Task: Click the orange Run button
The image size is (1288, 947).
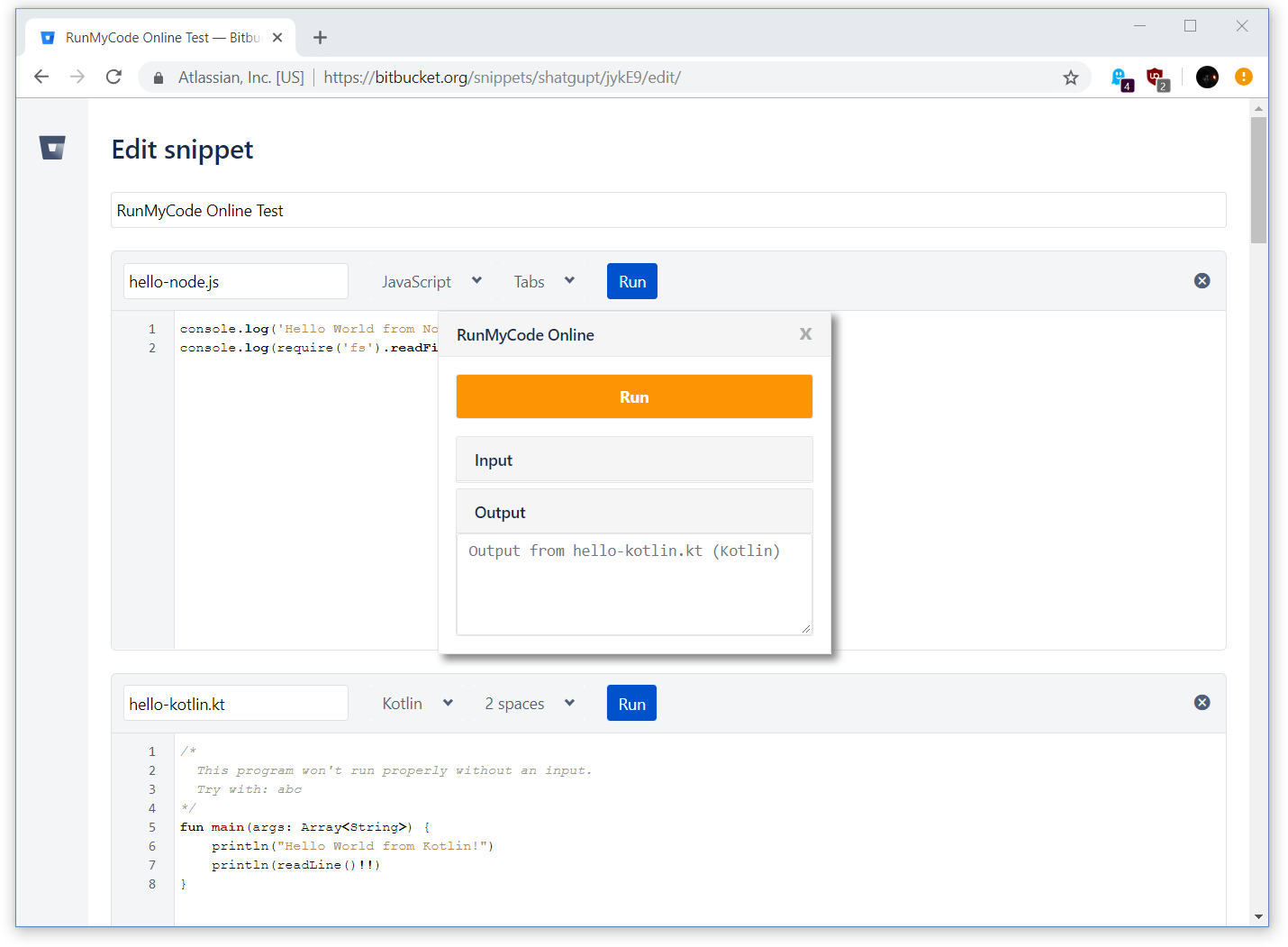Action: click(x=634, y=396)
